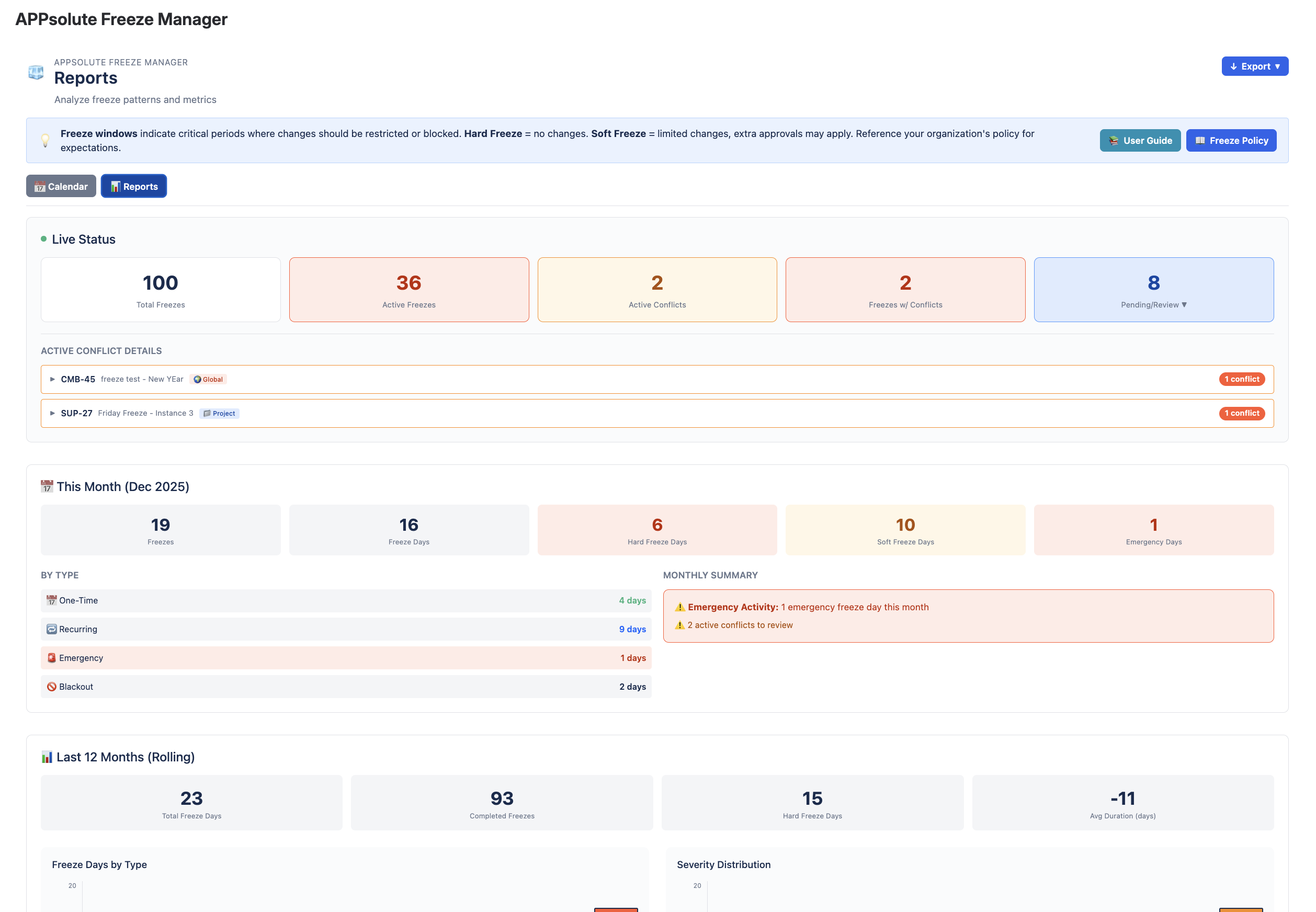Screen dimensions: 1316x912
Task: Open the Freeze Policy button
Action: pos(1230,141)
